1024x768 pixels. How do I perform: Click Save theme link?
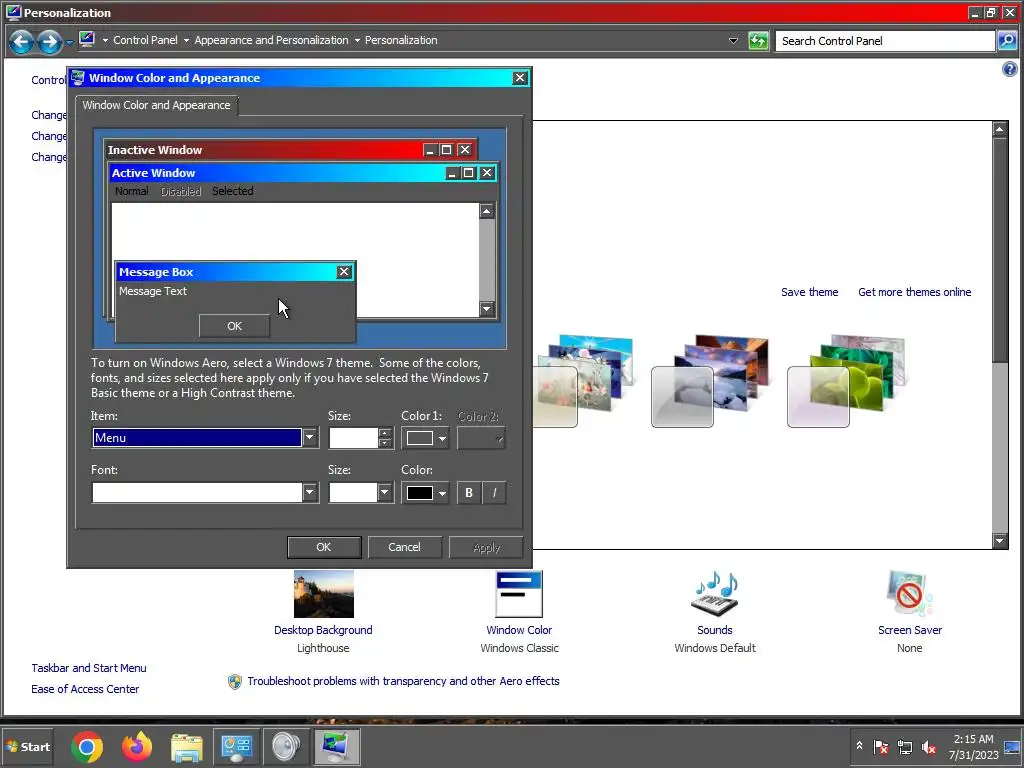click(809, 292)
